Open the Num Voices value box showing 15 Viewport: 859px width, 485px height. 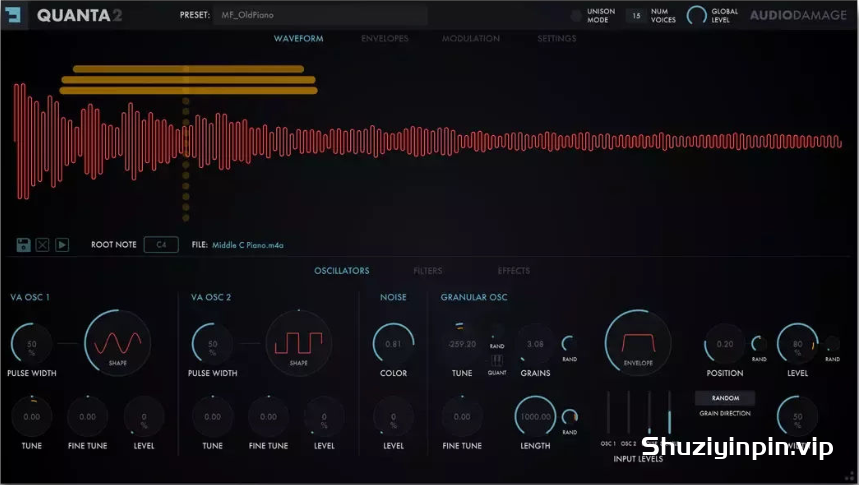635,16
